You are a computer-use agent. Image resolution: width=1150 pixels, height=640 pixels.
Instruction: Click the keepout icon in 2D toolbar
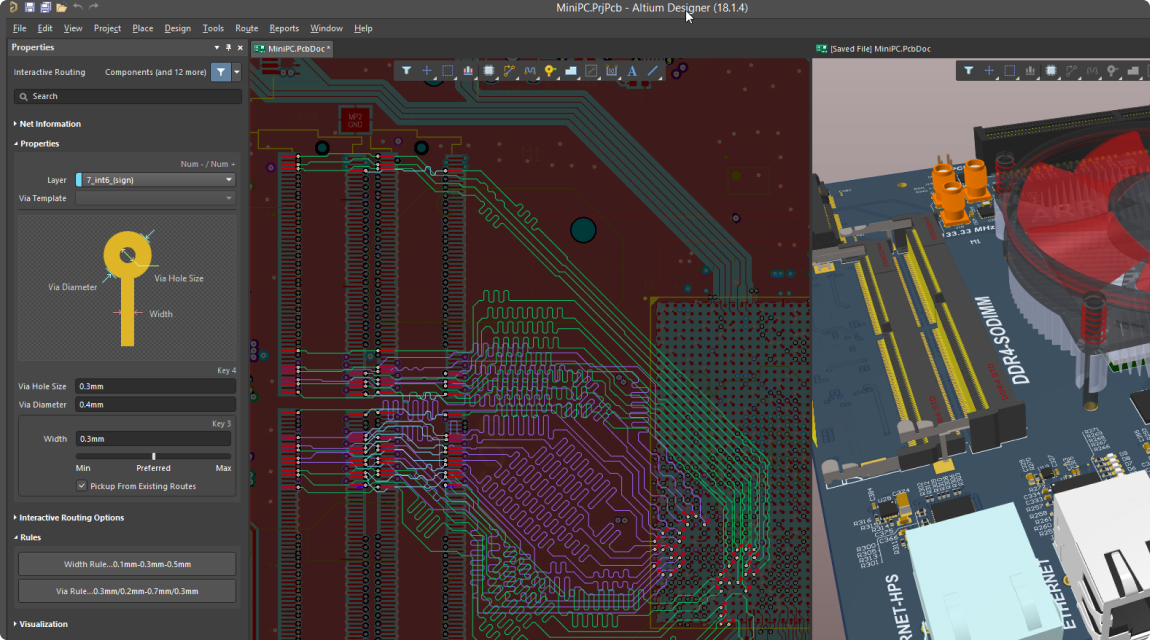tap(591, 70)
